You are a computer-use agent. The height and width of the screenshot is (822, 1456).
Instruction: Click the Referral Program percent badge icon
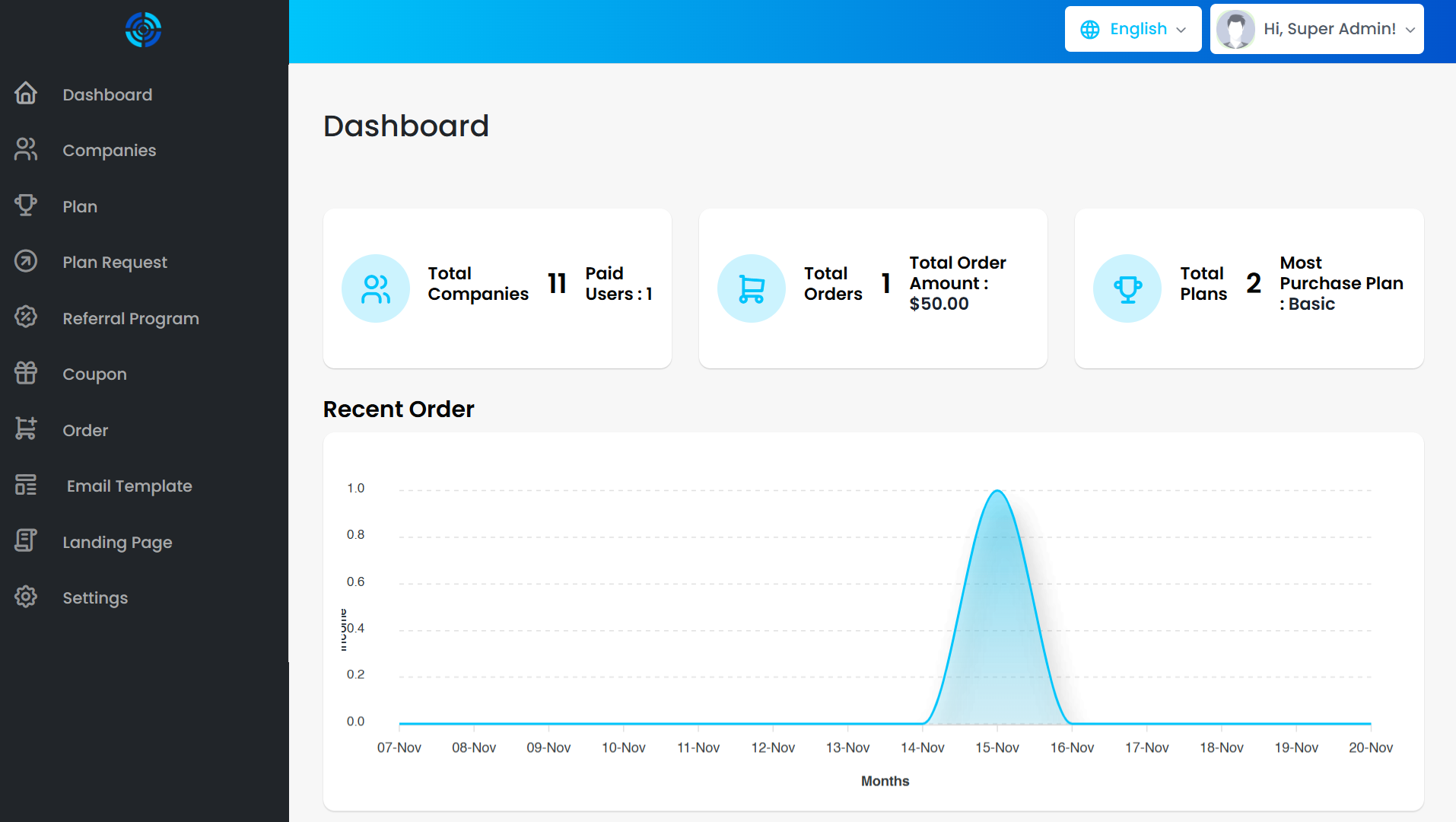point(26,317)
